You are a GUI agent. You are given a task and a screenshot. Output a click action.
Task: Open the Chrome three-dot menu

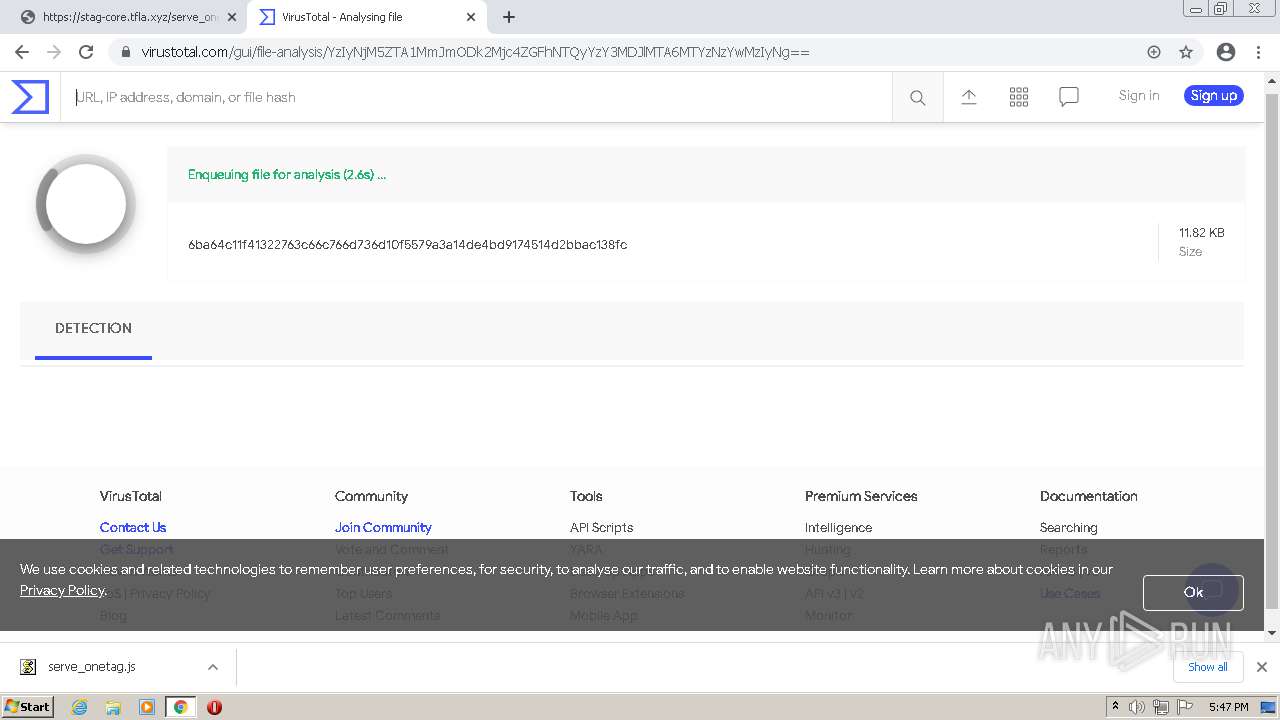[1259, 52]
